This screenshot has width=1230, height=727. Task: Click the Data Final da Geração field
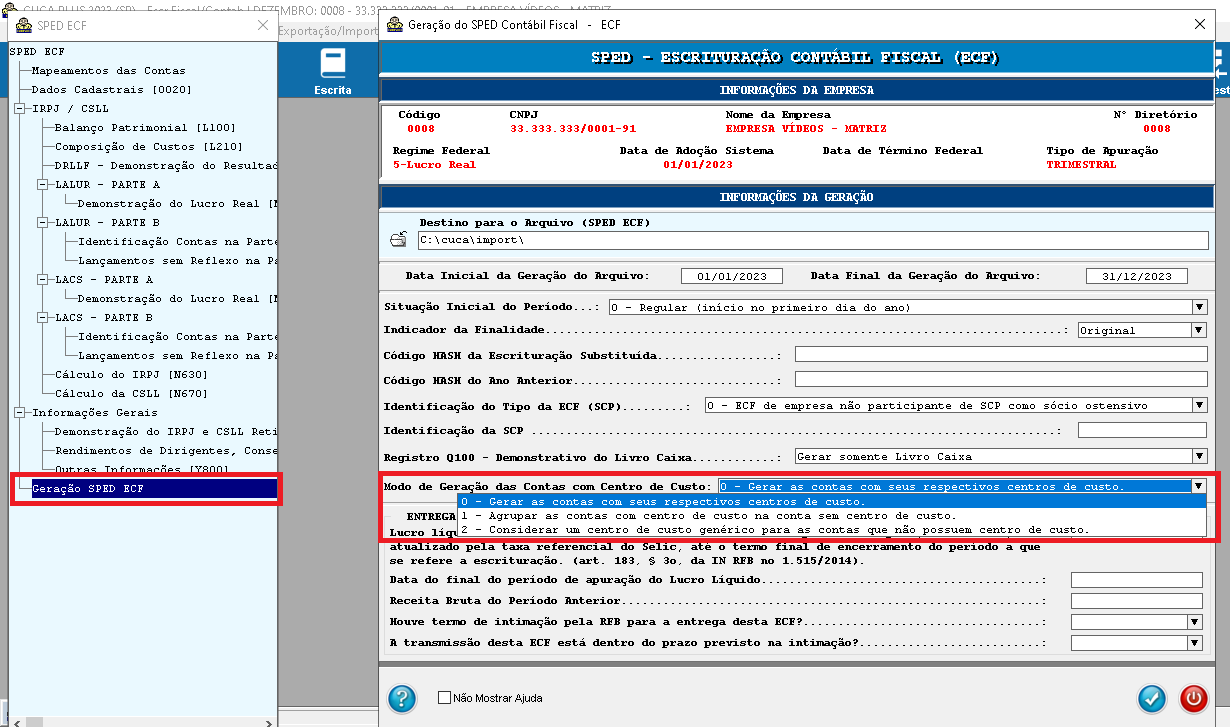1136,276
